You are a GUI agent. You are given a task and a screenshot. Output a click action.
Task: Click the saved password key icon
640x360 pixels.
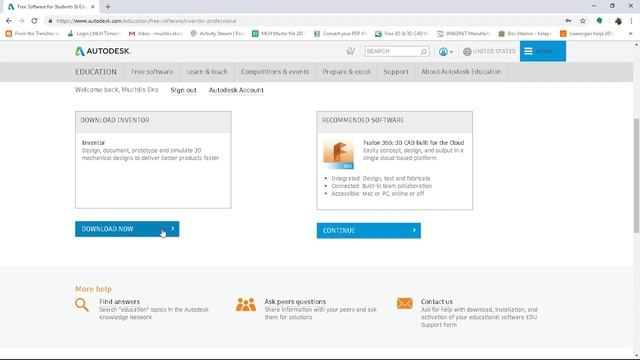click(568, 21)
